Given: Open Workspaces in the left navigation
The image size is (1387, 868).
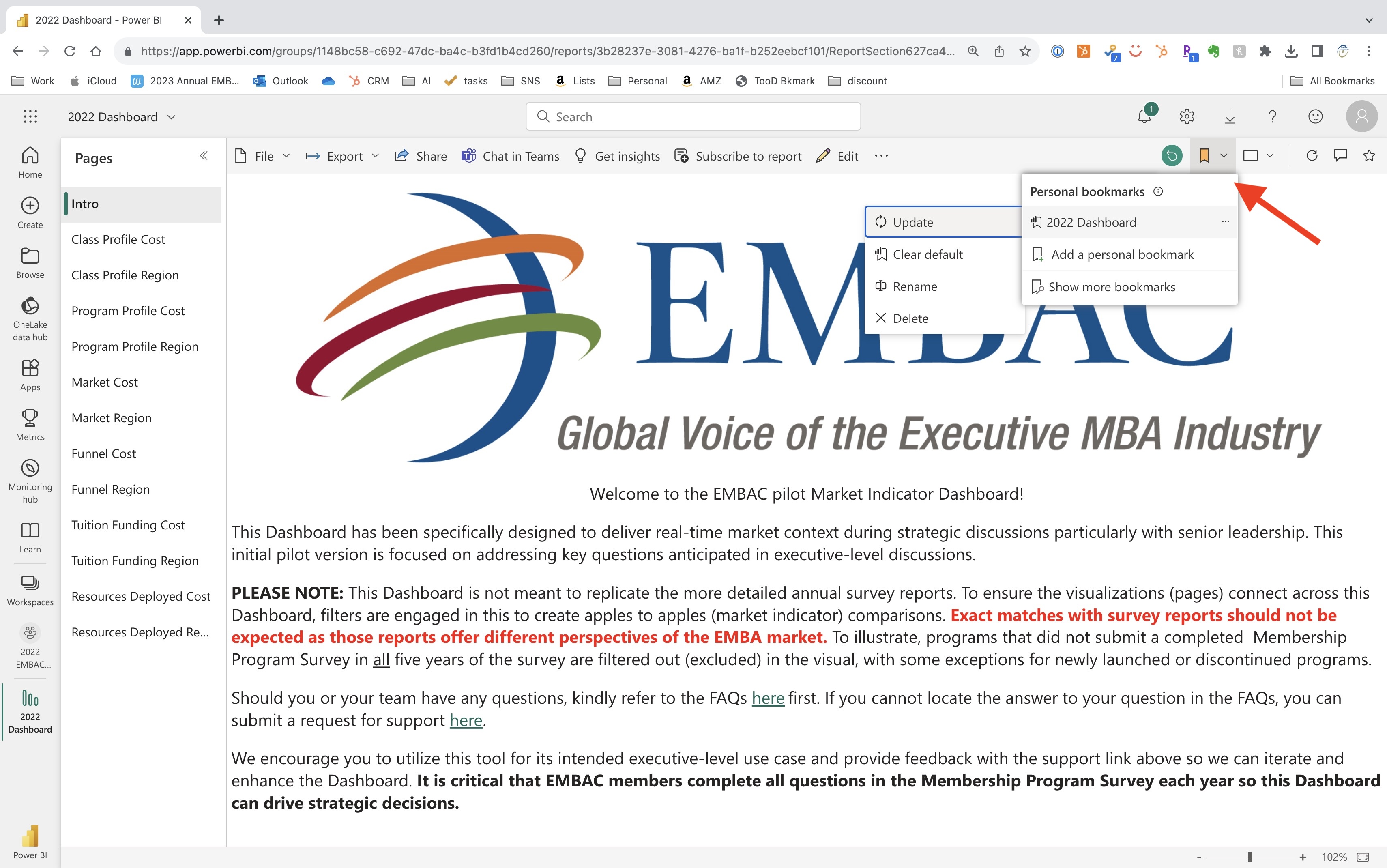Looking at the screenshot, I should (30, 590).
